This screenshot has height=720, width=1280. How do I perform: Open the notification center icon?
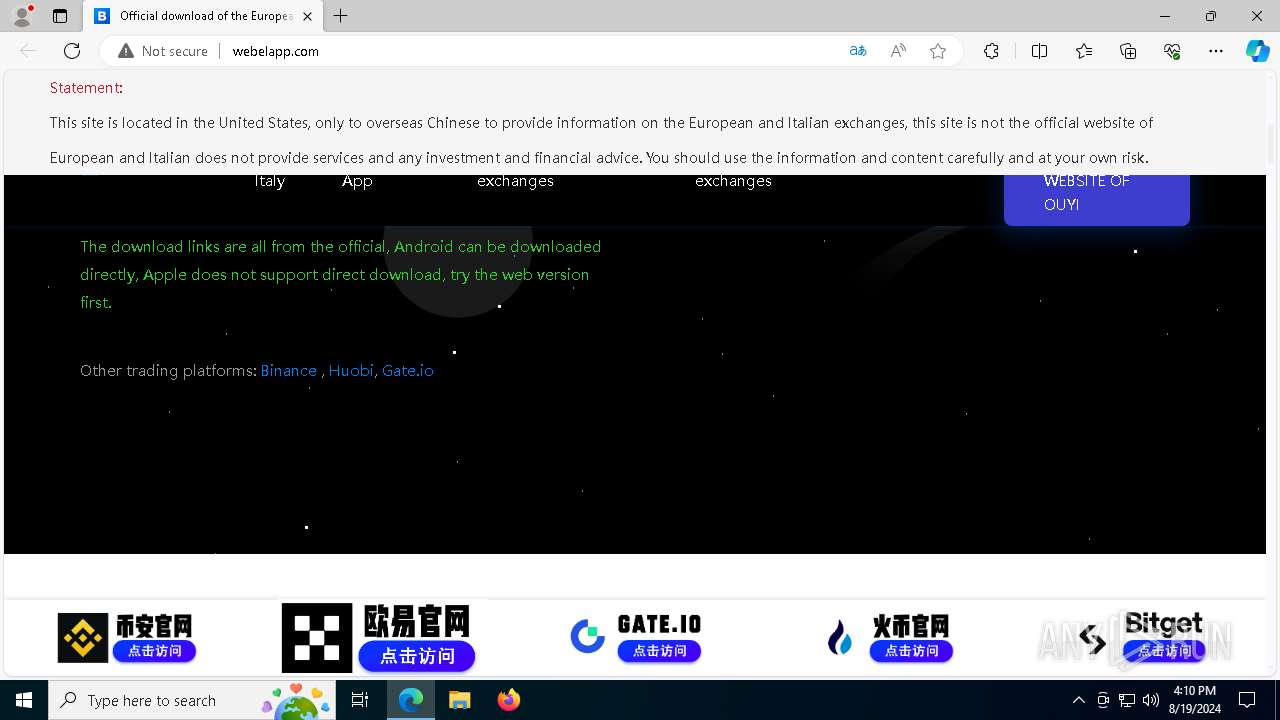pyautogui.click(x=1247, y=700)
